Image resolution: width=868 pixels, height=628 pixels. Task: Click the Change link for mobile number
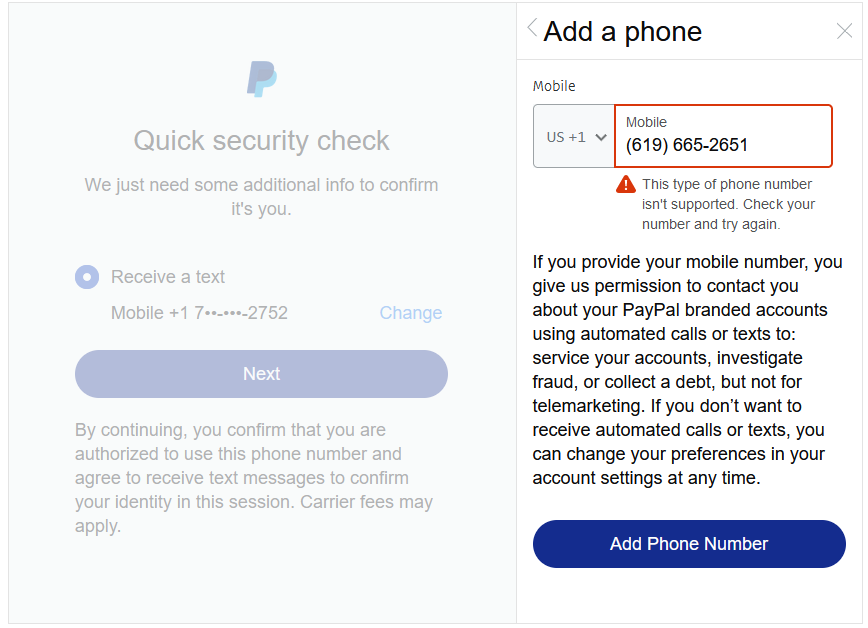pos(410,313)
